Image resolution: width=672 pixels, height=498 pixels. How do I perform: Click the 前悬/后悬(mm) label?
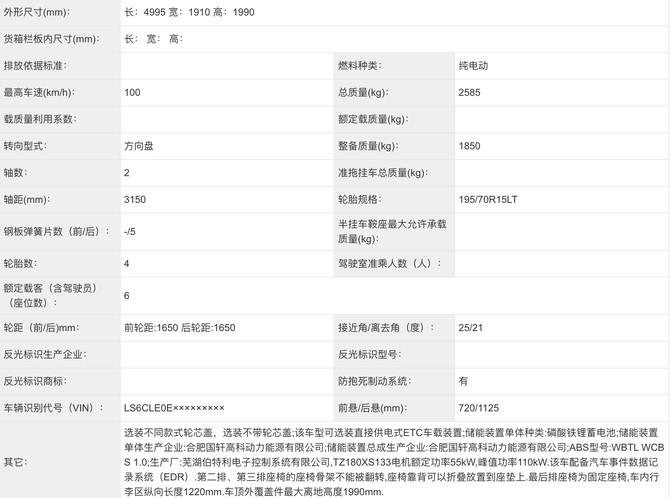(372, 408)
